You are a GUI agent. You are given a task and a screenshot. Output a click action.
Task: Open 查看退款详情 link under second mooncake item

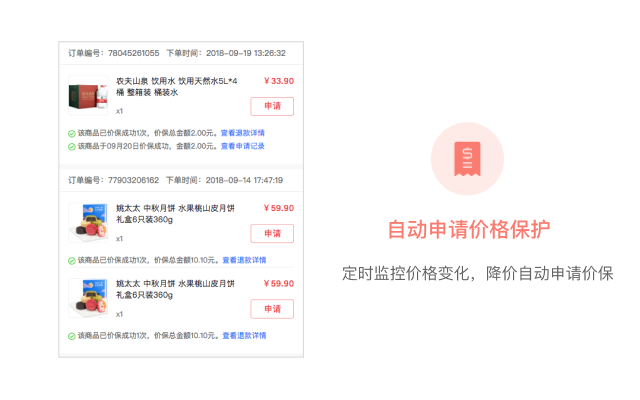click(x=243, y=336)
